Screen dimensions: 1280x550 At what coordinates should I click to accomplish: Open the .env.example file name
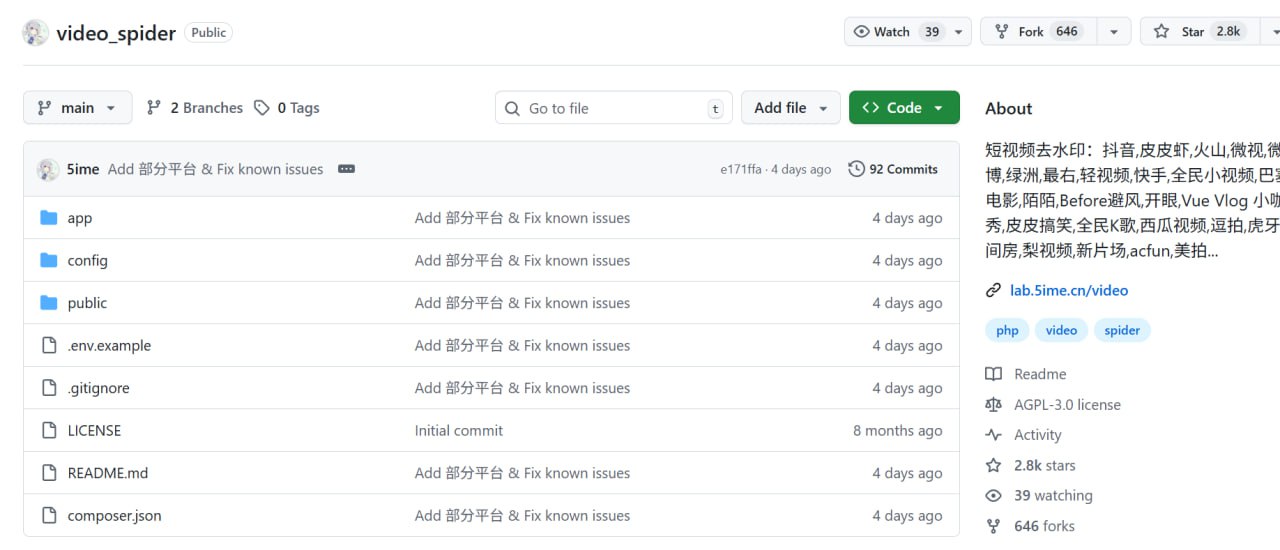[109, 345]
